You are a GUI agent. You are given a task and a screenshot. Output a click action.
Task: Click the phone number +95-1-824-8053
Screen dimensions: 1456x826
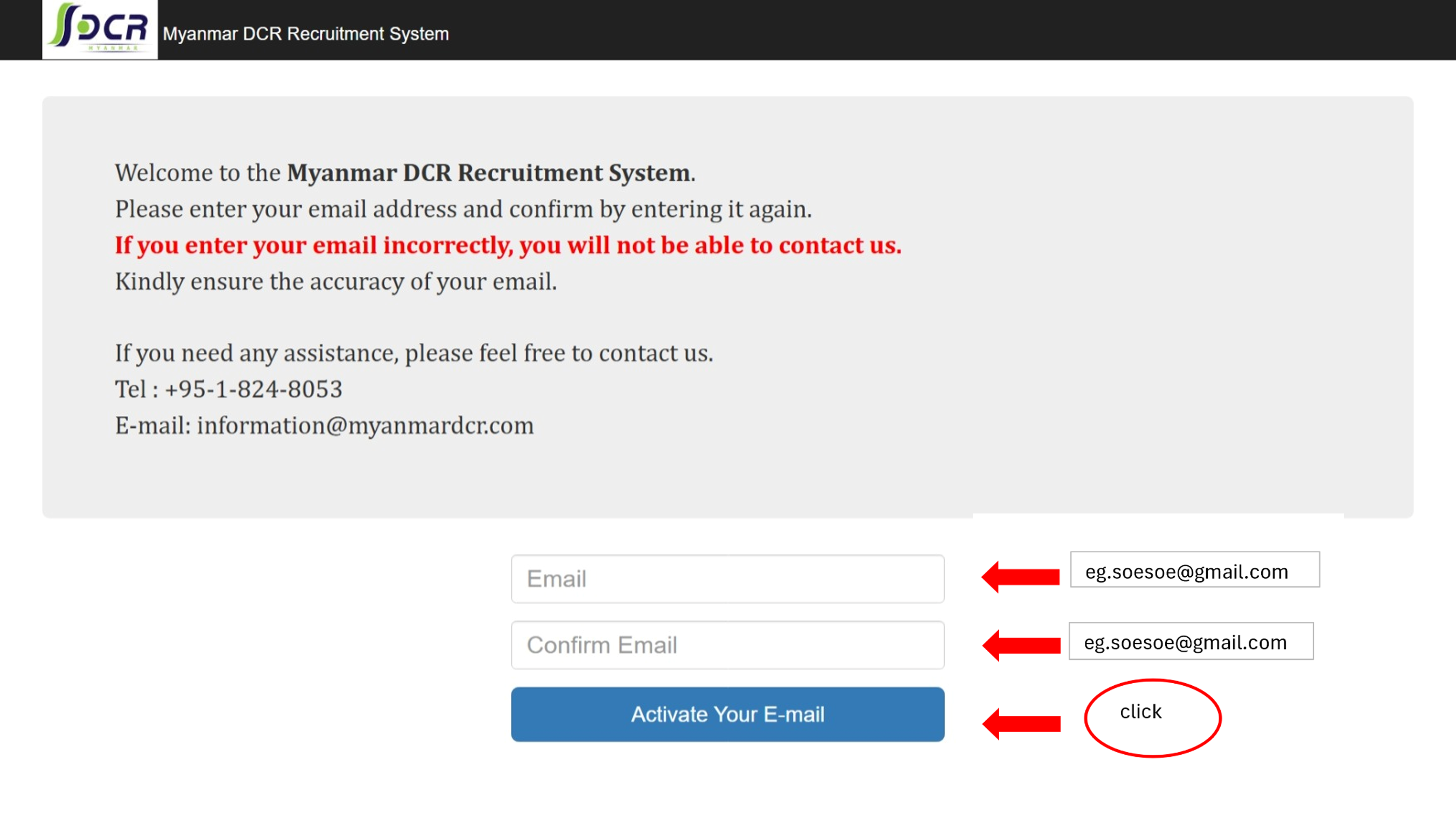(x=253, y=390)
